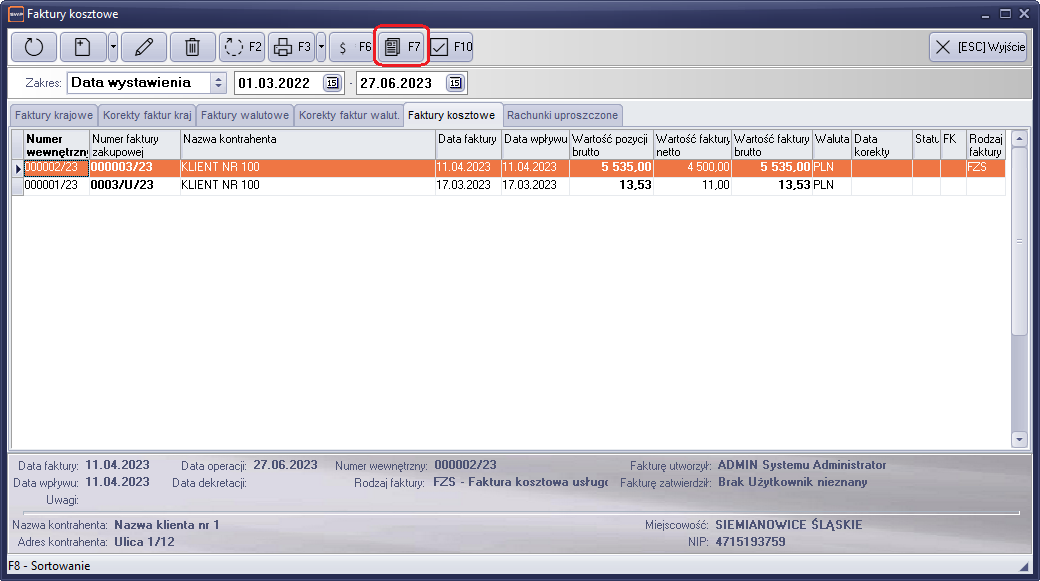Screen dimensions: 1040x581
Task: Click the [ESC] Wyjście exit button
Action: pos(977,47)
